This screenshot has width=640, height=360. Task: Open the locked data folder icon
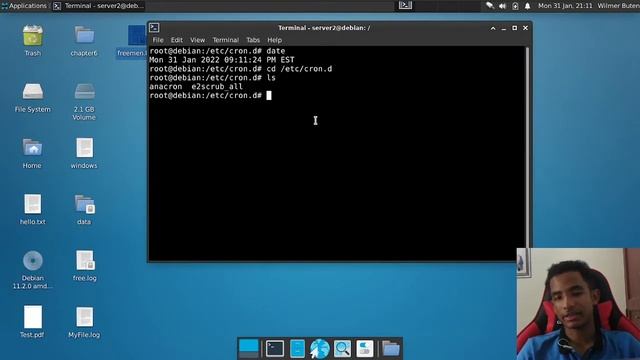tap(84, 204)
